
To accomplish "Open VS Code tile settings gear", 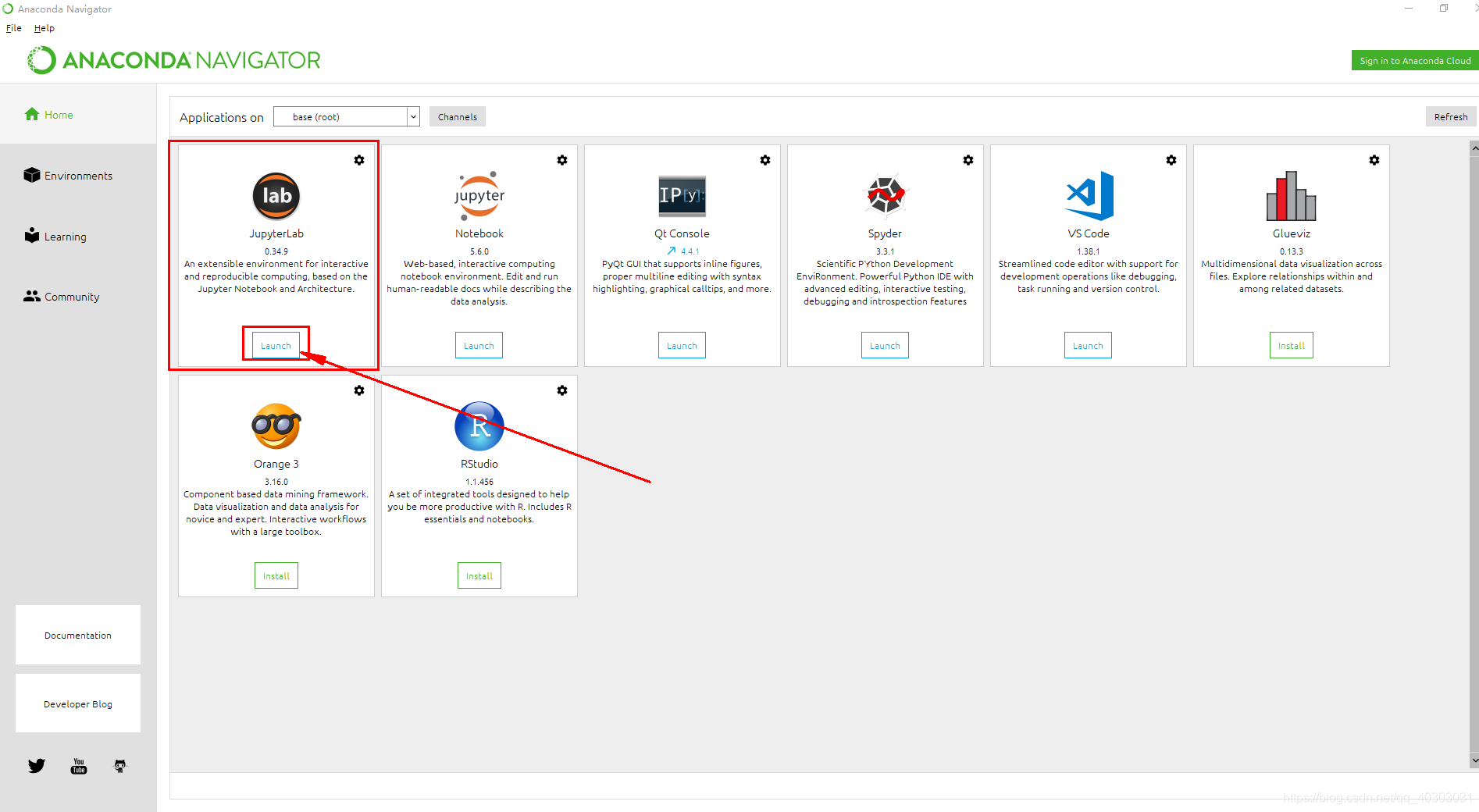I will pyautogui.click(x=1171, y=160).
